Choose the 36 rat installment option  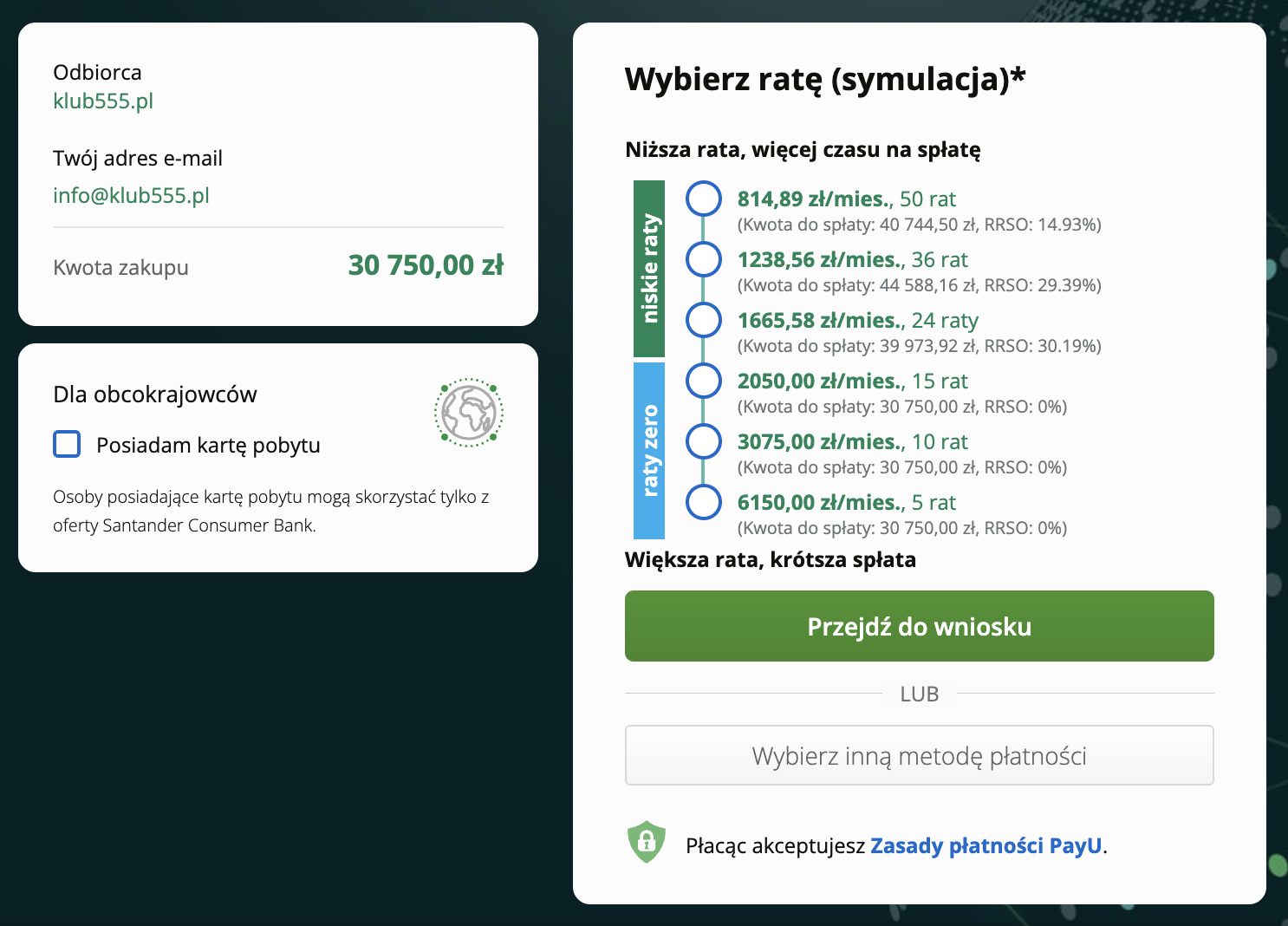point(703,259)
